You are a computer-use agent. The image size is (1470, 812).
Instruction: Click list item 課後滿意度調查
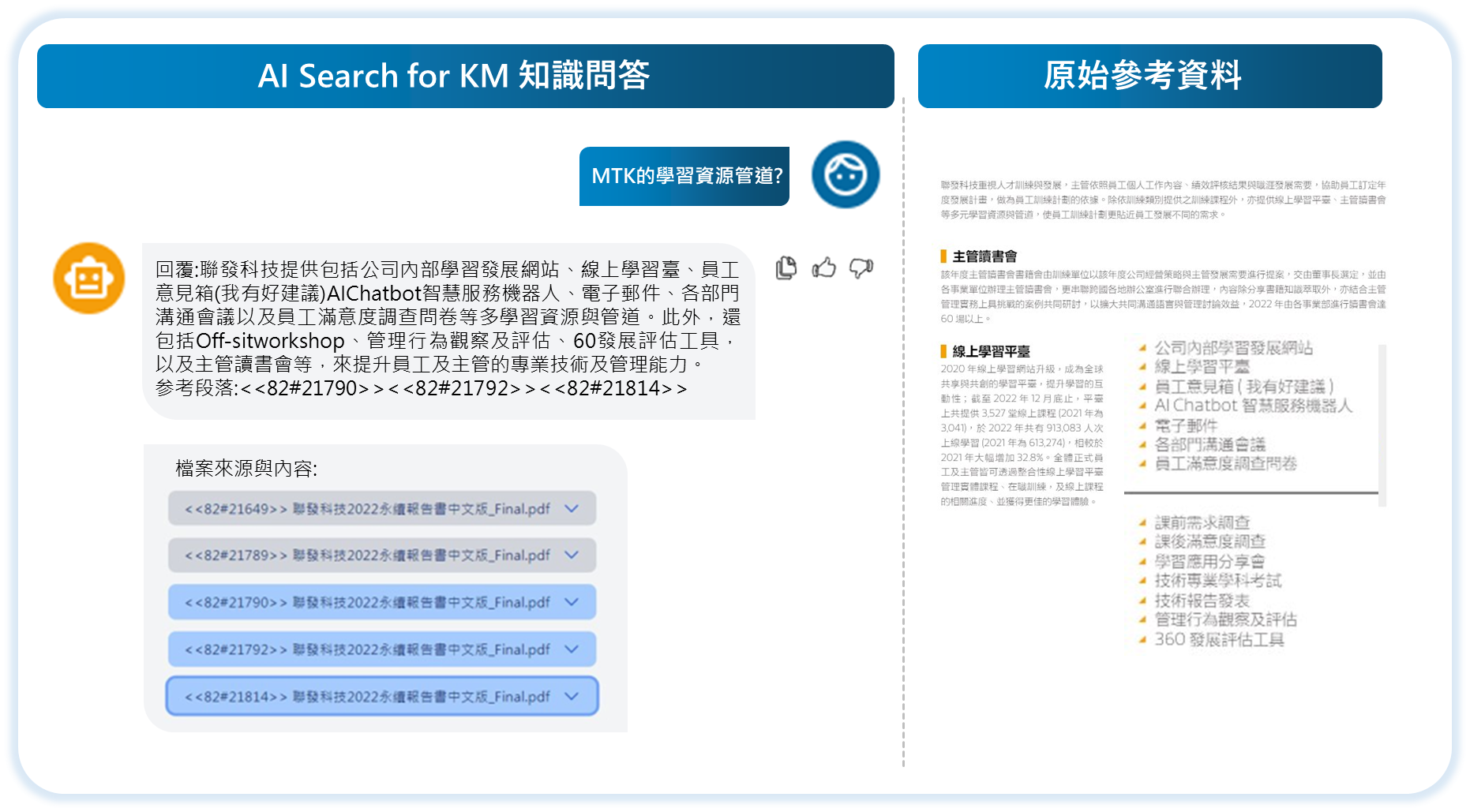point(1209,541)
